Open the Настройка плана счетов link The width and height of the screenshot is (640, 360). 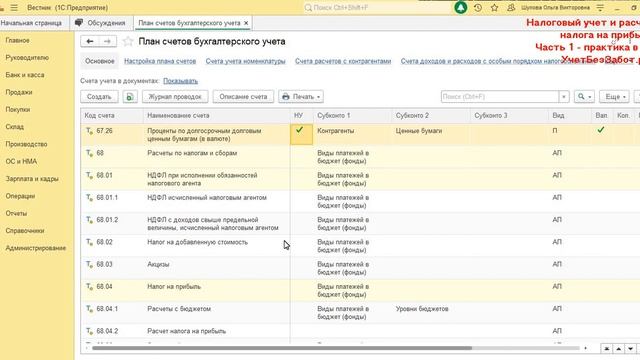pyautogui.click(x=160, y=61)
